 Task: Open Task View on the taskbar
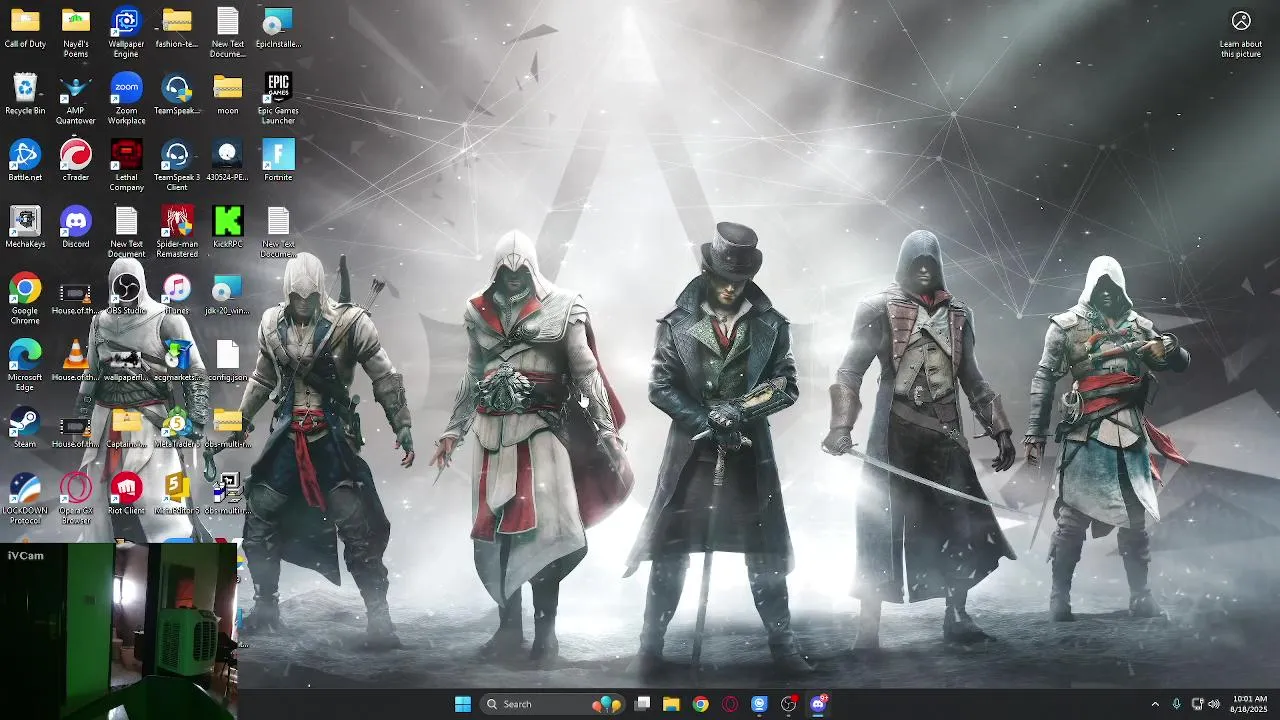tap(643, 704)
